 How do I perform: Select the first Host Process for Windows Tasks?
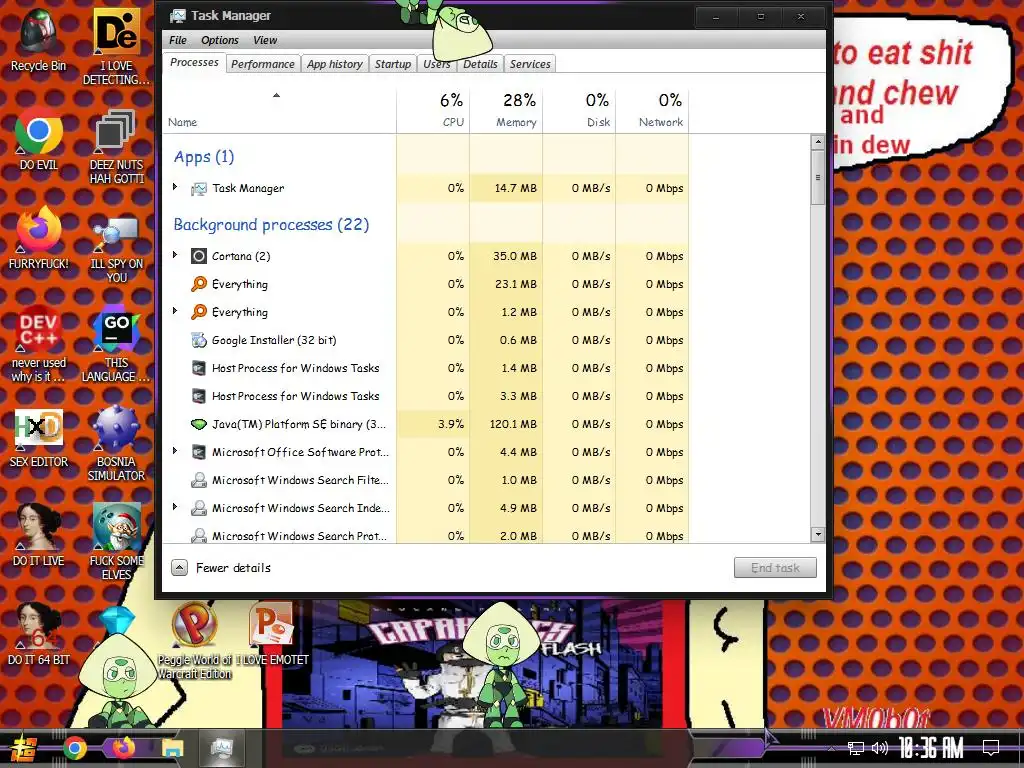click(x=425, y=368)
